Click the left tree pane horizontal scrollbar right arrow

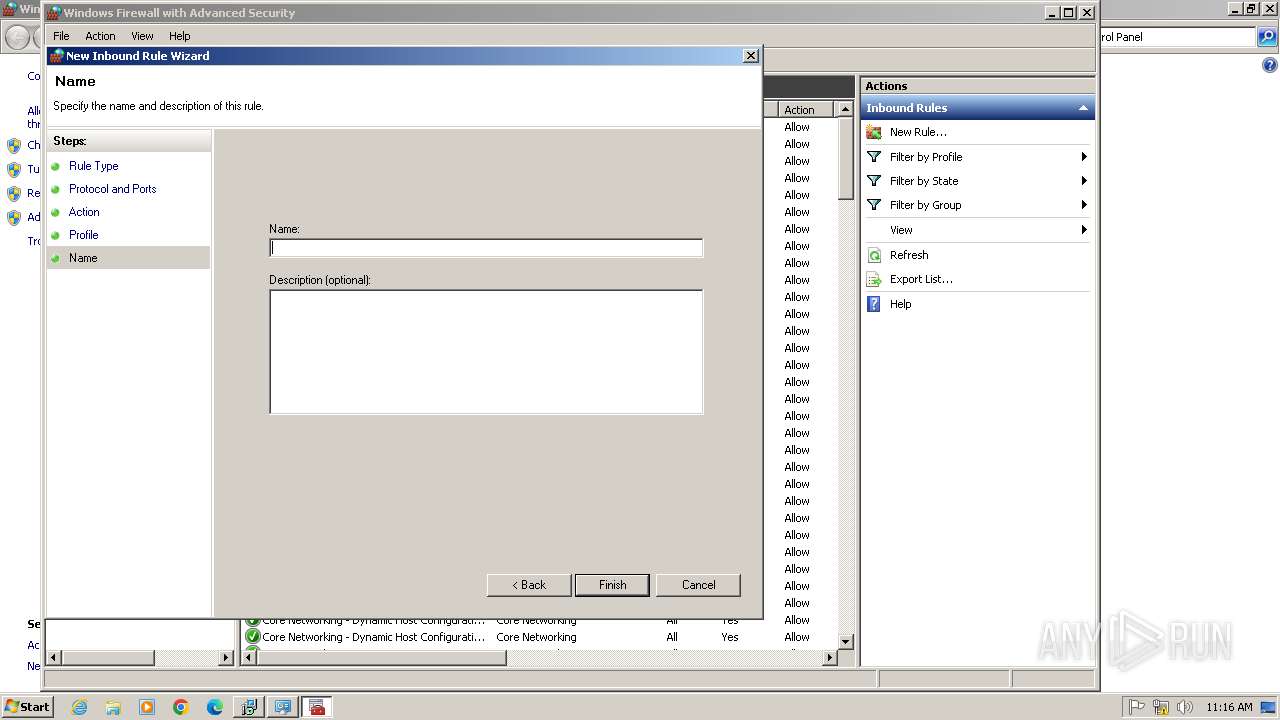[226, 657]
